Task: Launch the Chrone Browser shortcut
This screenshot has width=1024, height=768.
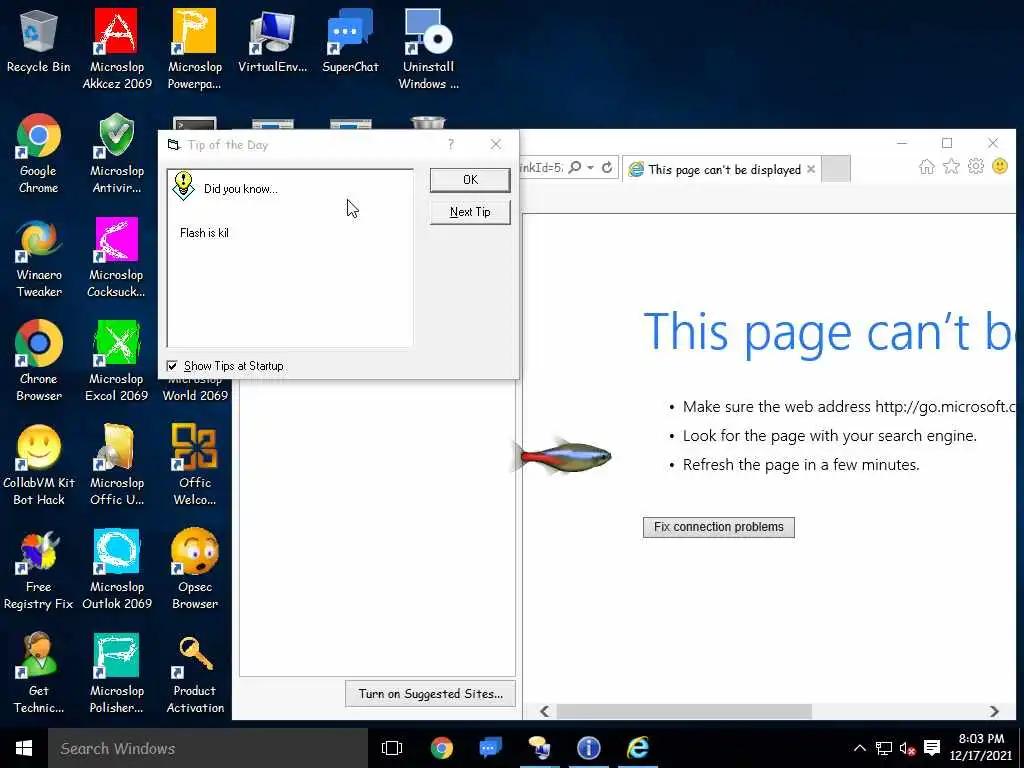Action: click(x=39, y=361)
